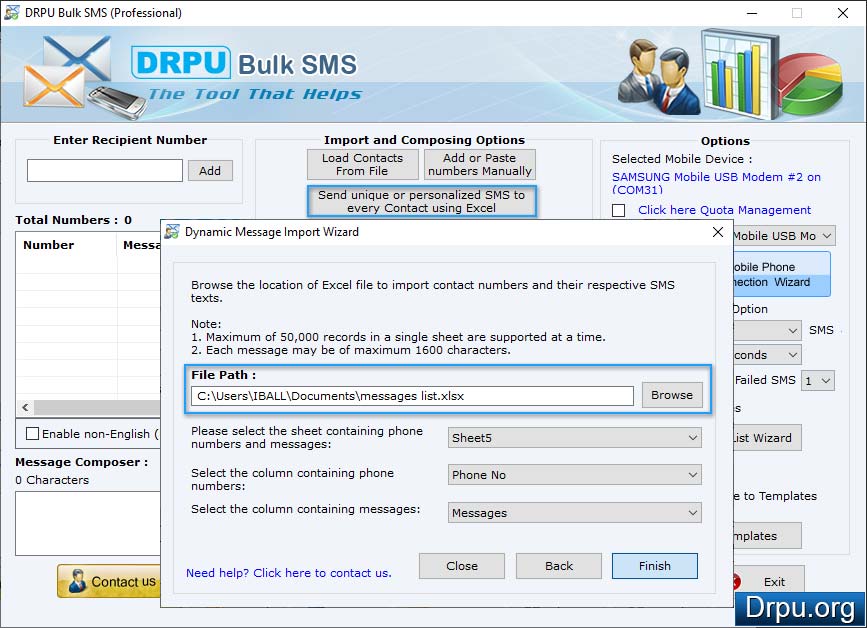The height and width of the screenshot is (628, 867).
Task: Enable the non-English checkbox
Action: (x=33, y=433)
